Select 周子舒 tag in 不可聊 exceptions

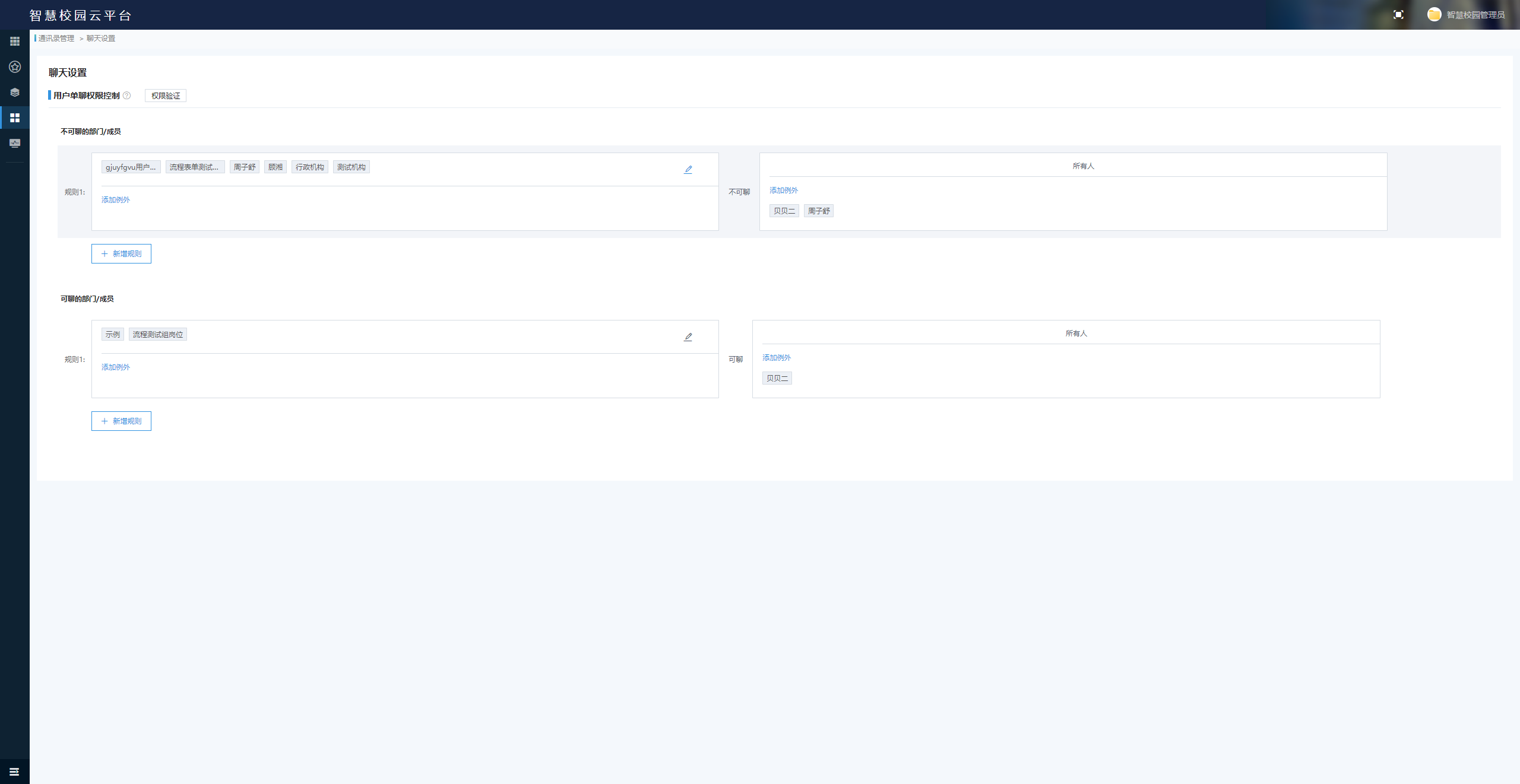(x=819, y=211)
